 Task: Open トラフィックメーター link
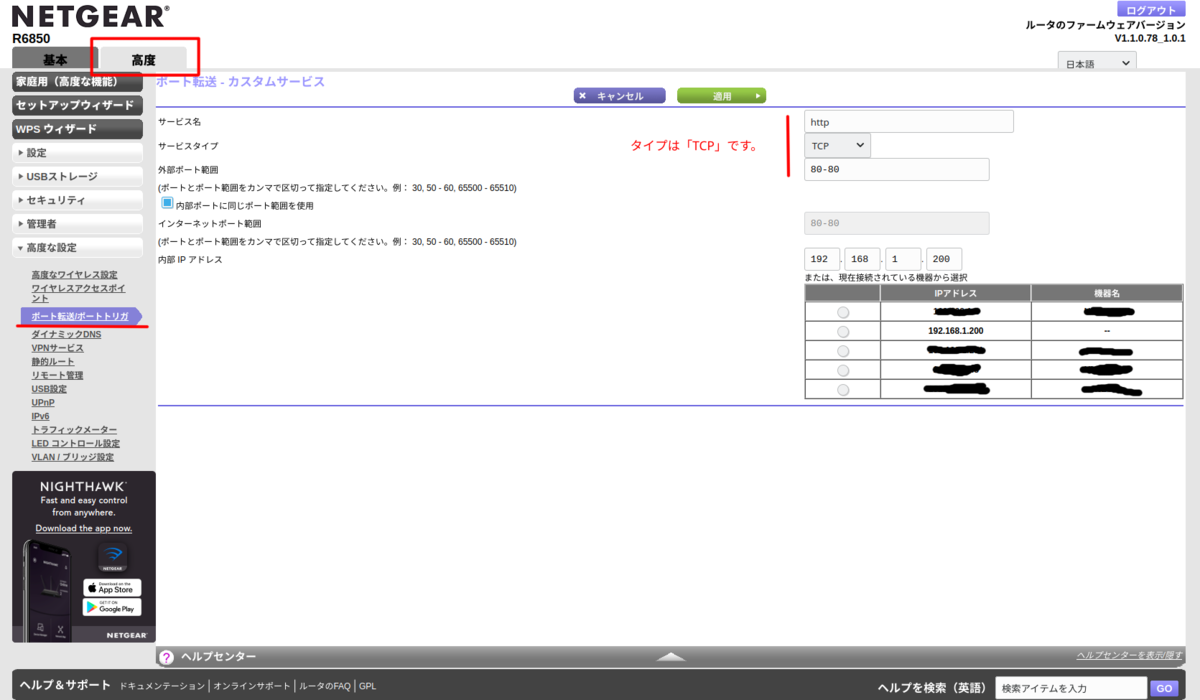pyautogui.click(x=74, y=430)
